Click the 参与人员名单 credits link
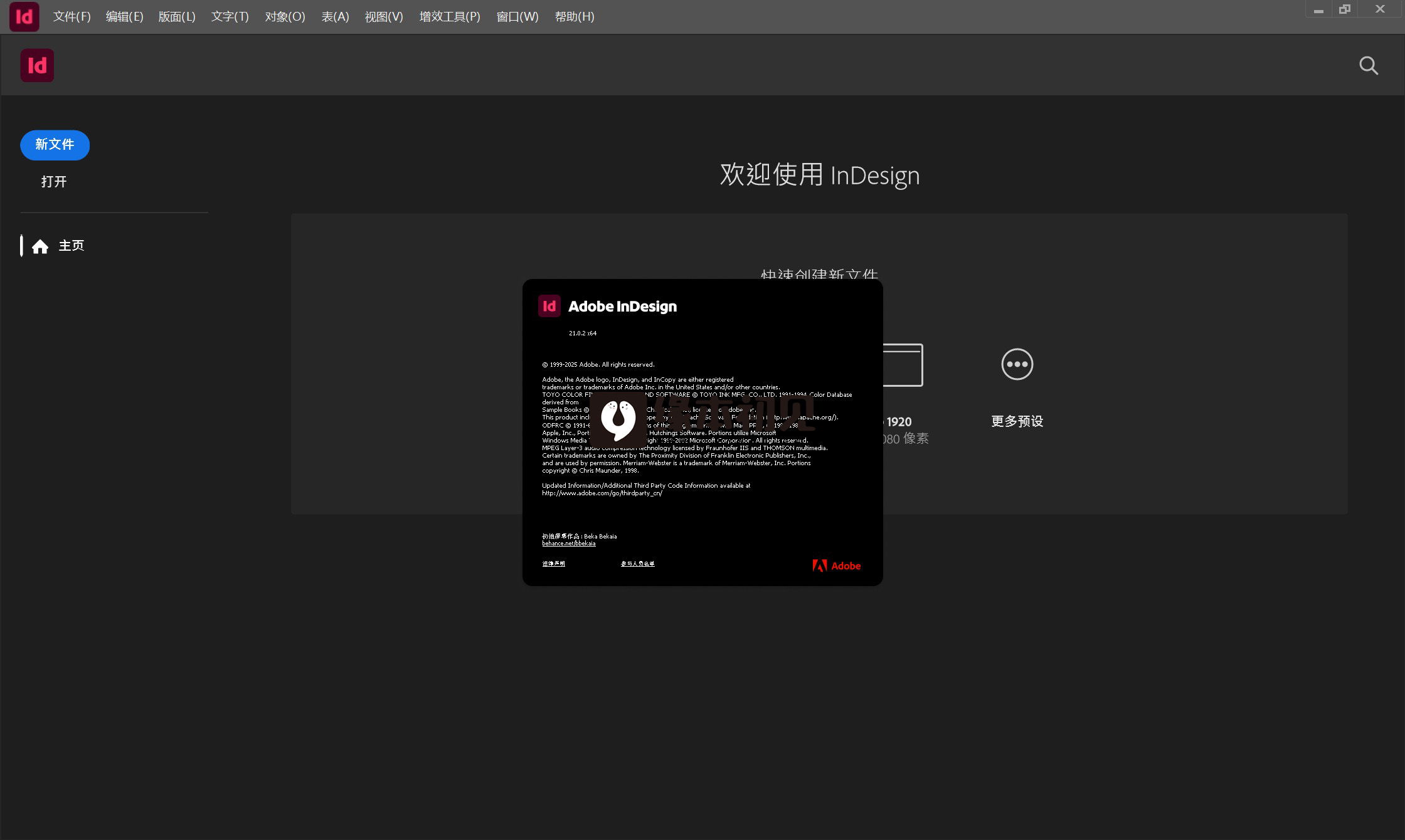The image size is (1405, 840). point(637,564)
